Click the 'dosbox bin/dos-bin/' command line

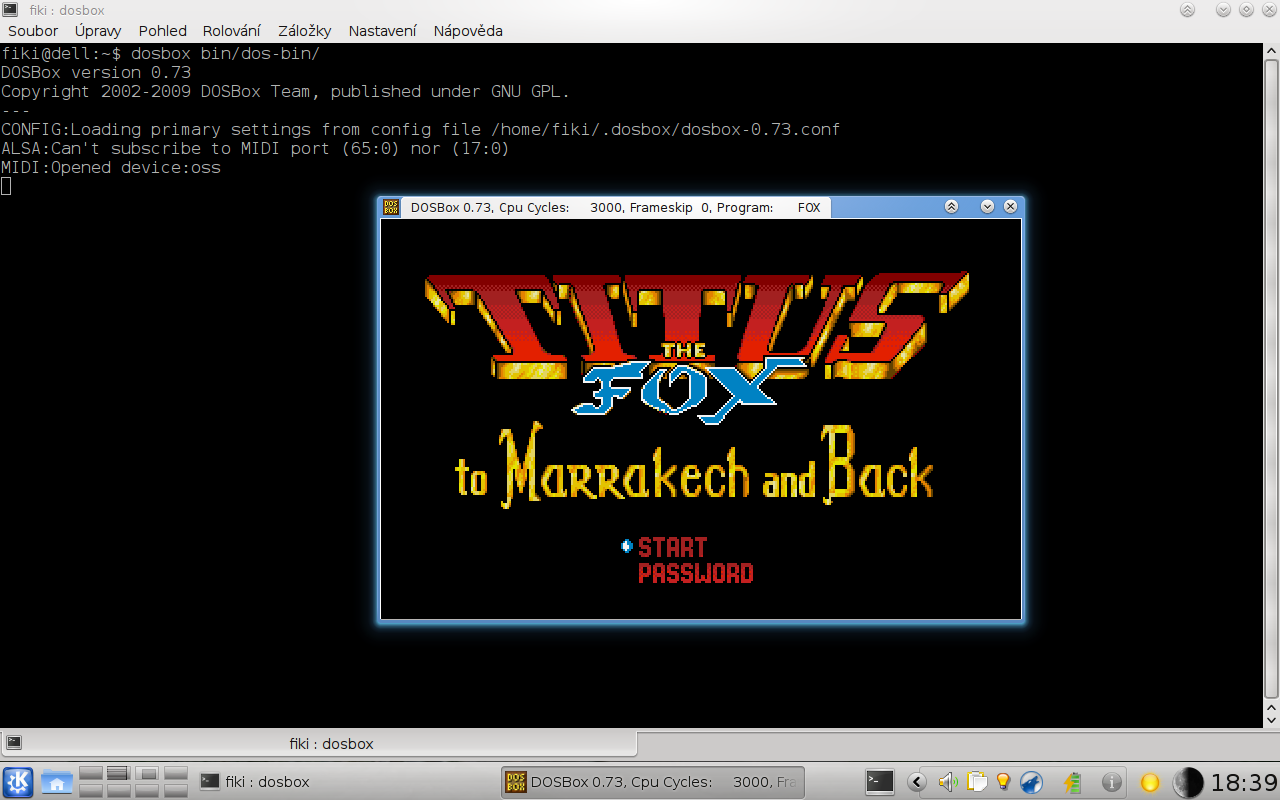(x=225, y=54)
